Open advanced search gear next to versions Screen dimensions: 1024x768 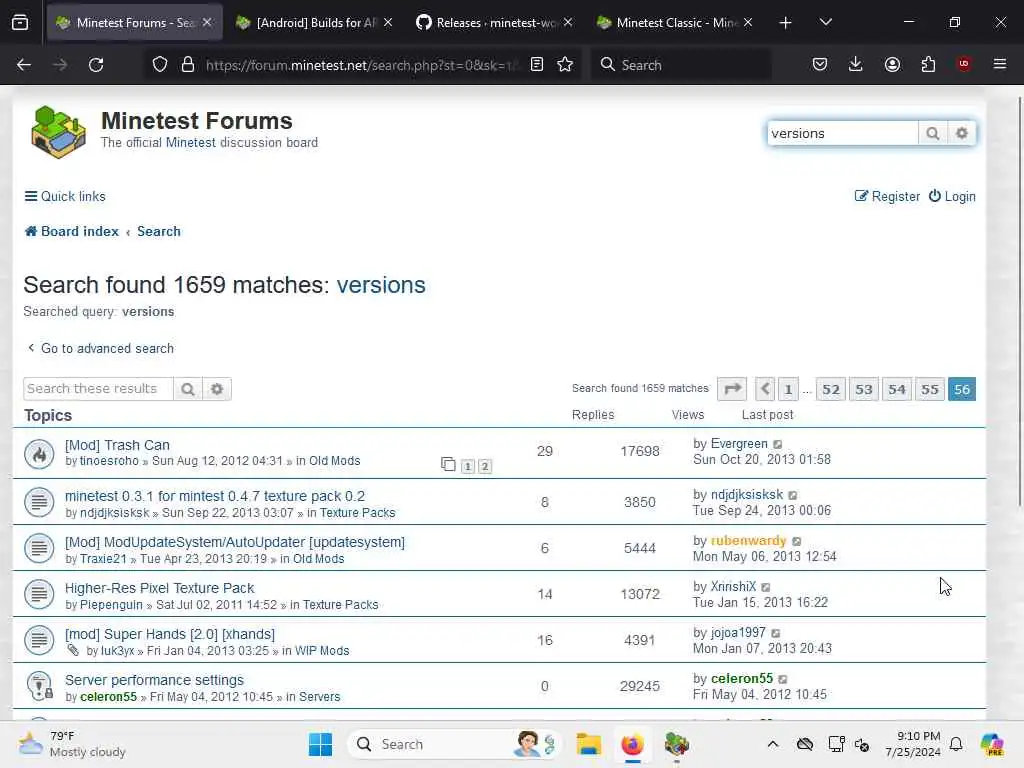pyautogui.click(x=961, y=133)
